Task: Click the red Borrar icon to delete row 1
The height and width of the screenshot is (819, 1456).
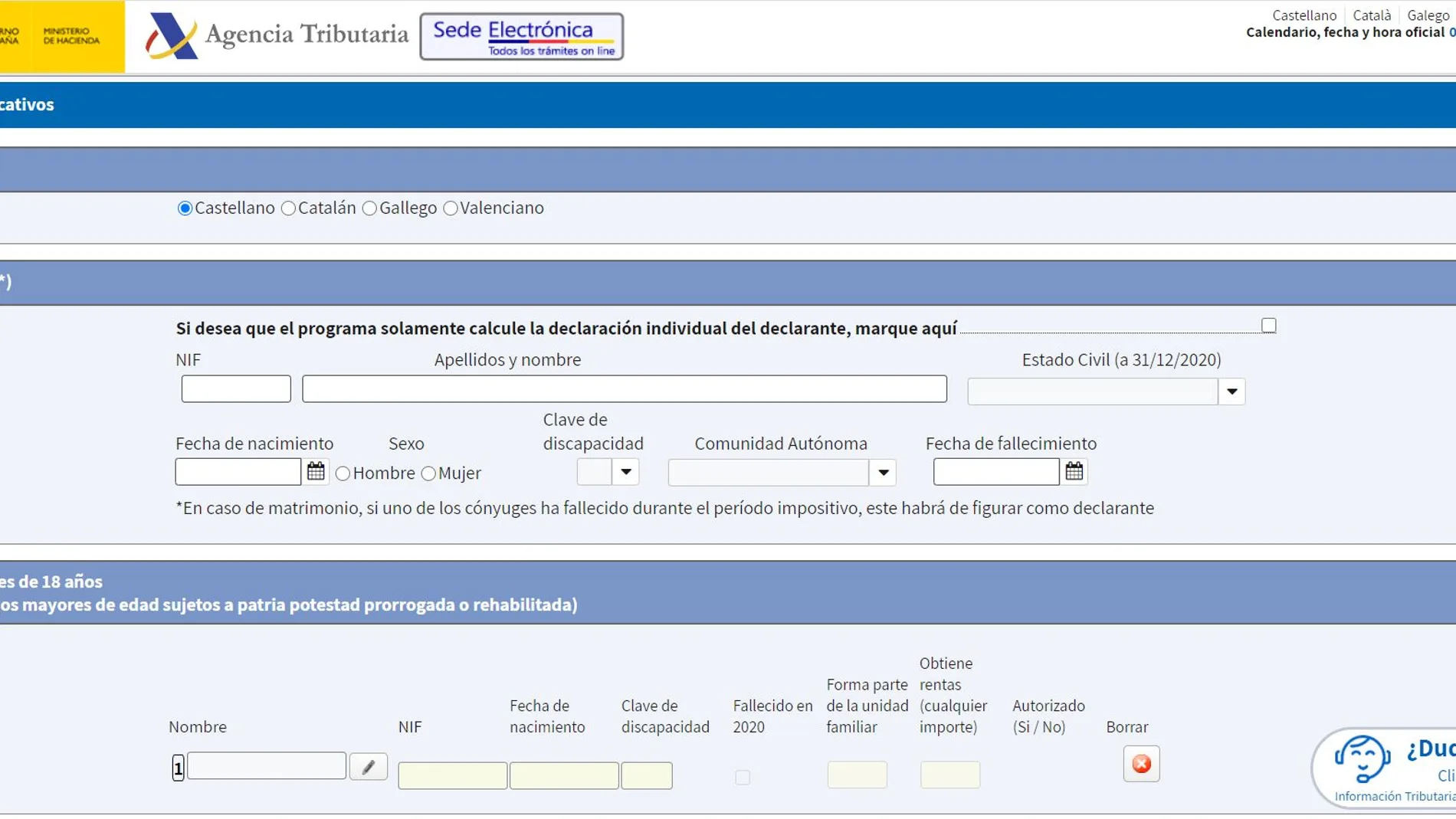Action: (1141, 764)
